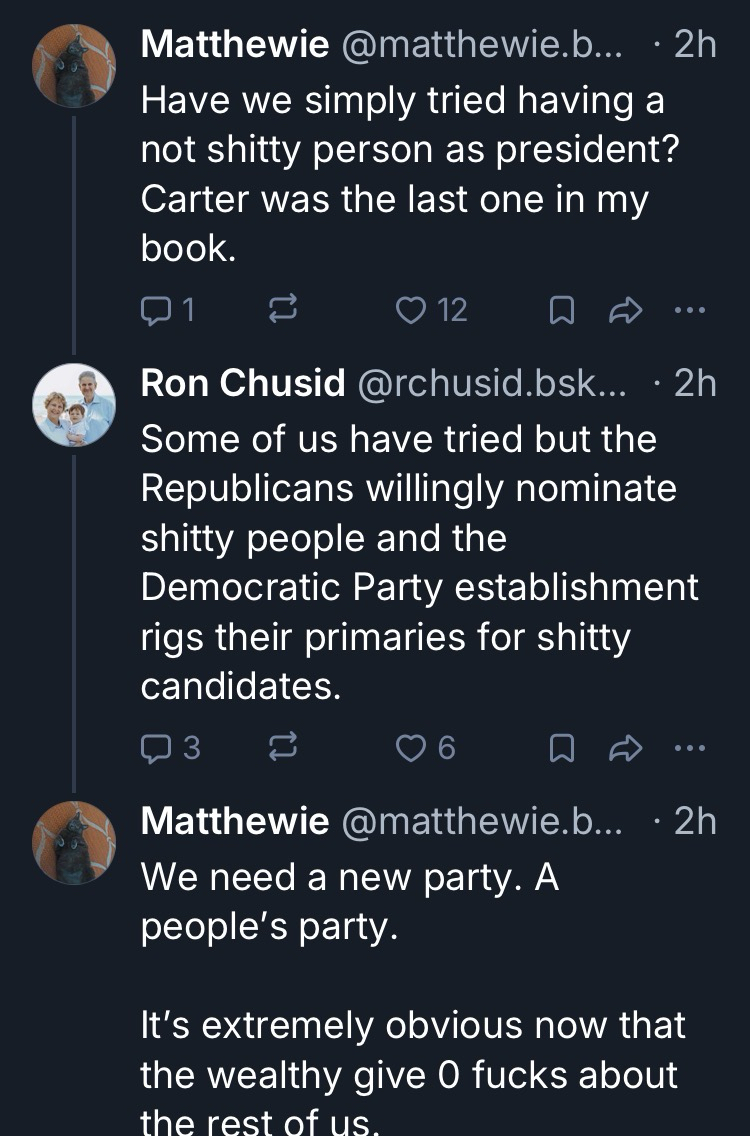The height and width of the screenshot is (1136, 750).
Task: Open Ron Chusid's profile via display name
Action: click(243, 383)
